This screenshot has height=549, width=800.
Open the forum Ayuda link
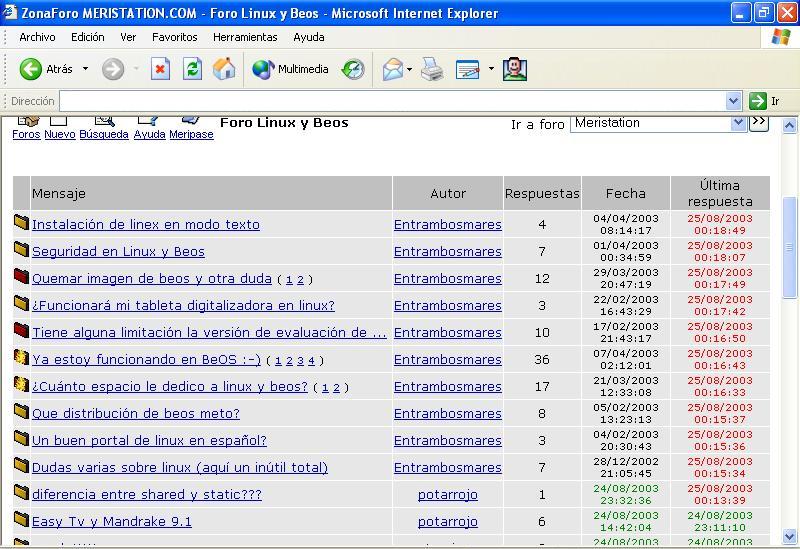pyautogui.click(x=149, y=134)
